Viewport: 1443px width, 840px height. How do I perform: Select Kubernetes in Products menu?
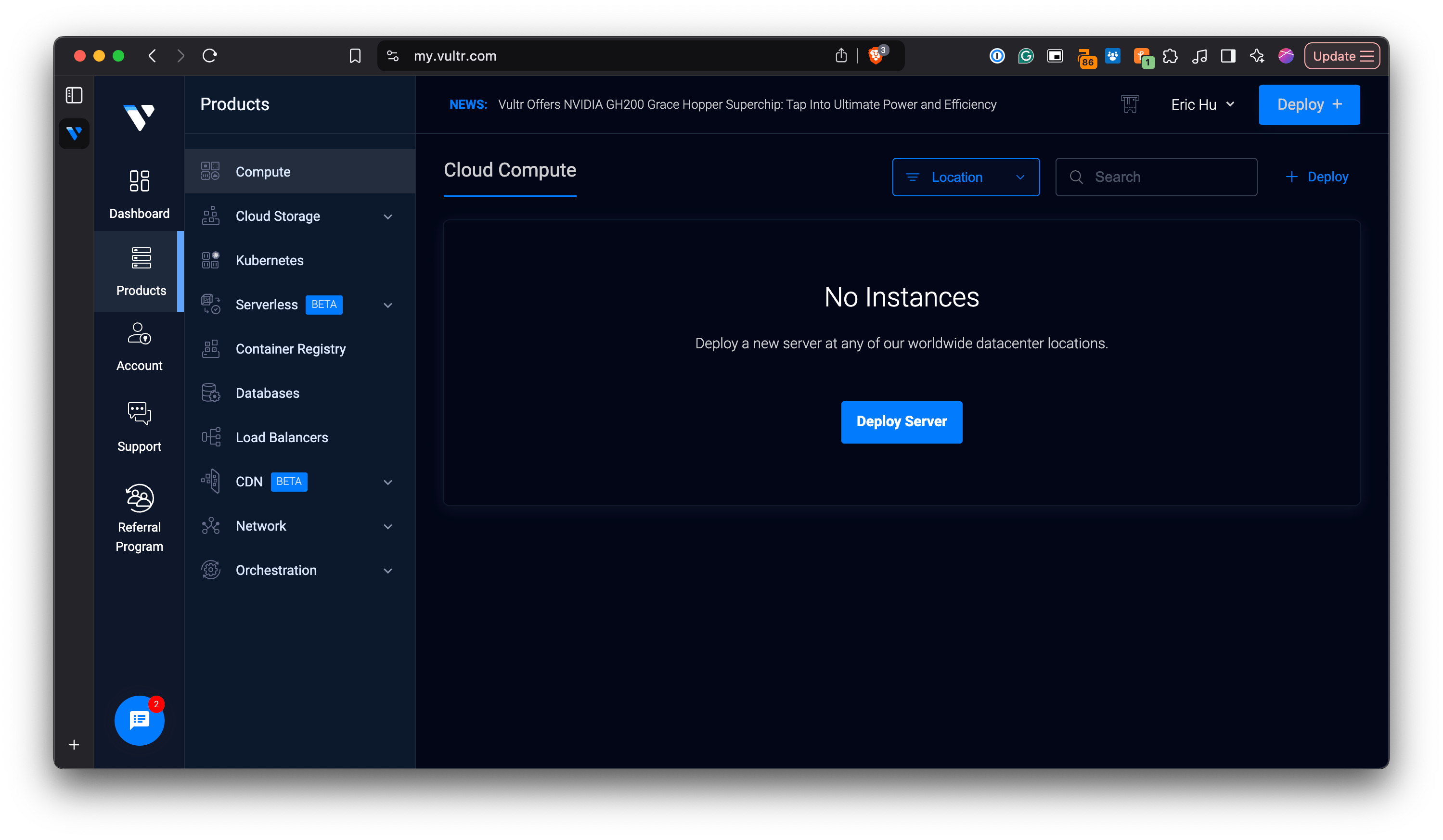coord(299,260)
